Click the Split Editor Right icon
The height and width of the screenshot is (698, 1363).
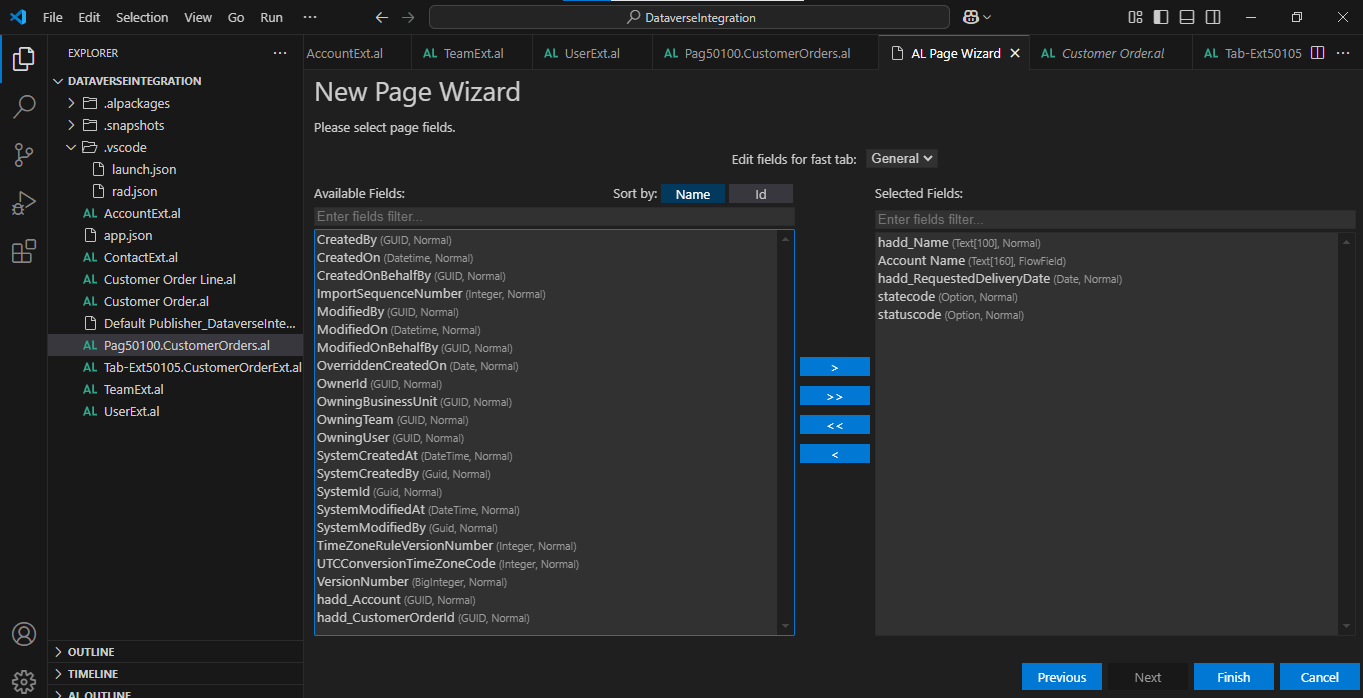click(1317, 53)
